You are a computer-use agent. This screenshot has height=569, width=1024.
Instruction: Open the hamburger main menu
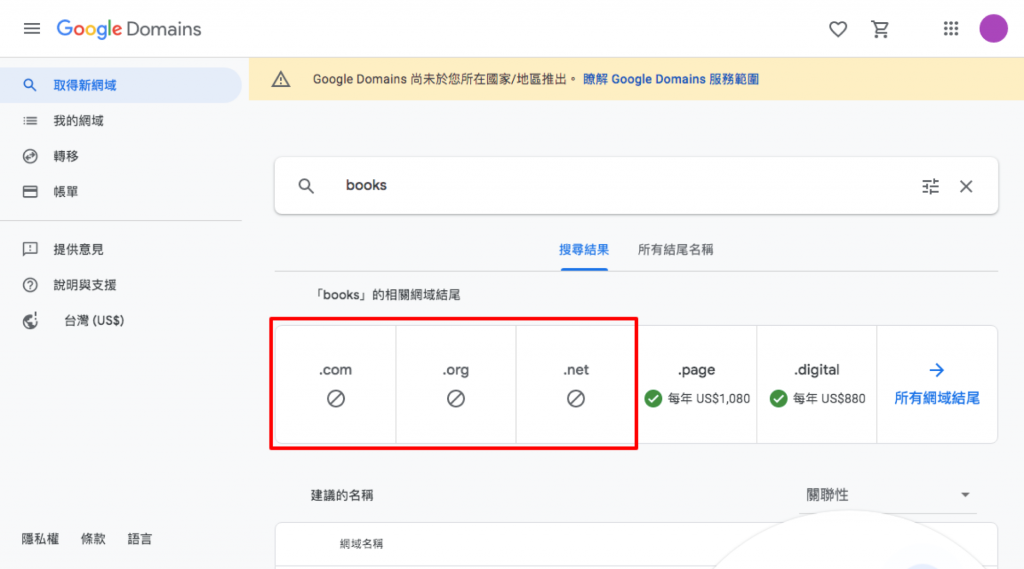coord(32,29)
